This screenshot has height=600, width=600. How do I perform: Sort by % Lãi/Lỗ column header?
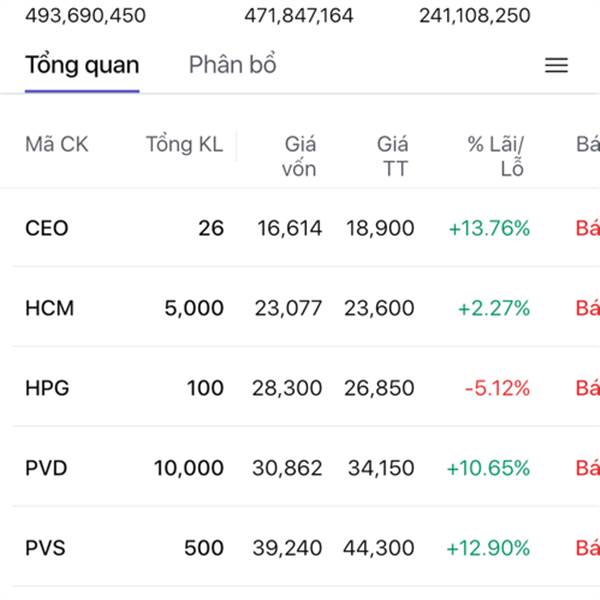coord(496,156)
